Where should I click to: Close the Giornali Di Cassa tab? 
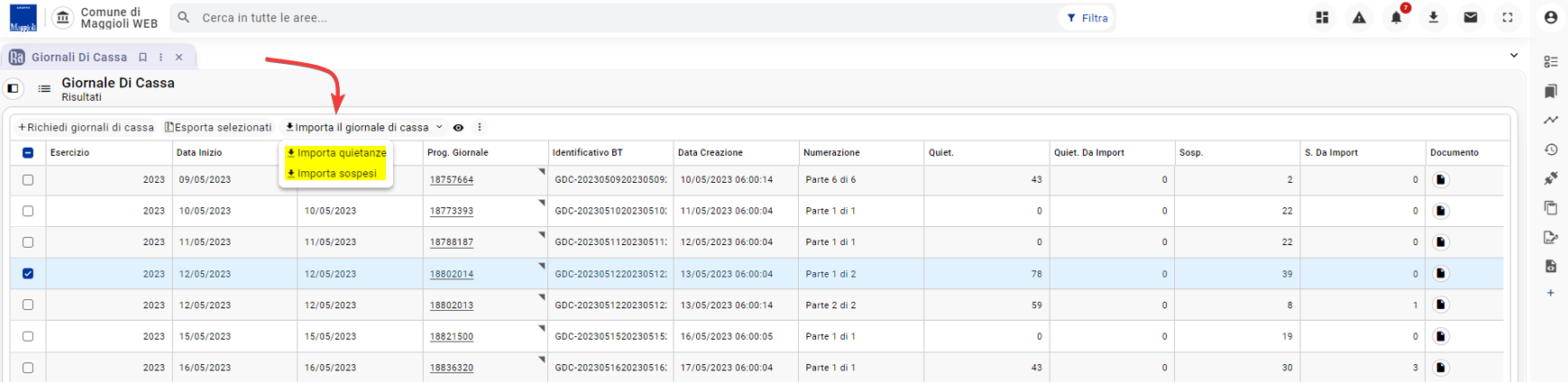[x=179, y=57]
